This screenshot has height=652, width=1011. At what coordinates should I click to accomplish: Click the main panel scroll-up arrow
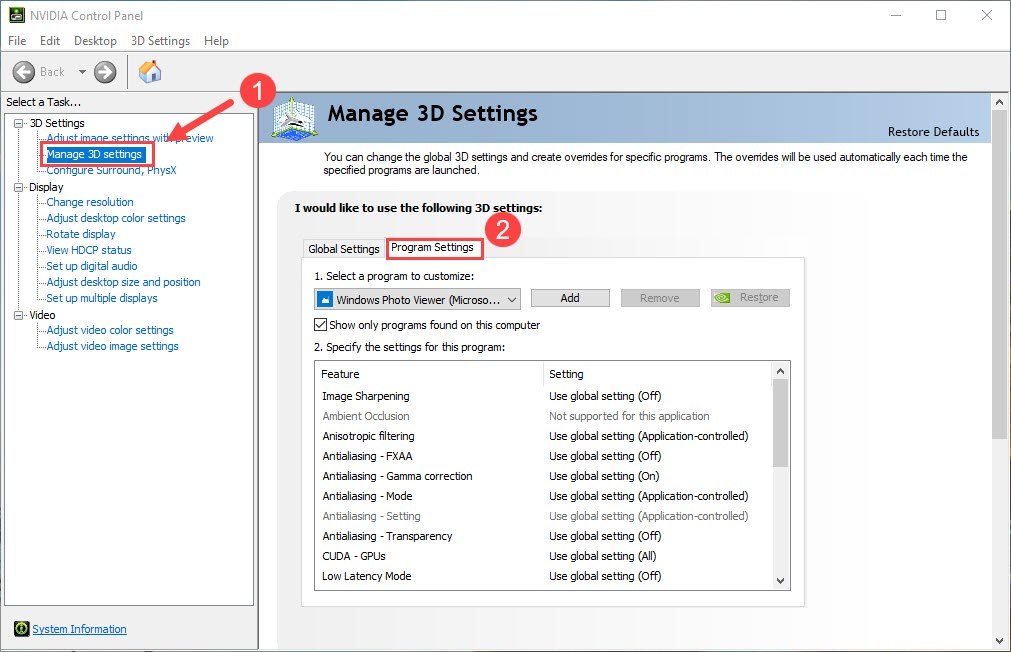999,102
